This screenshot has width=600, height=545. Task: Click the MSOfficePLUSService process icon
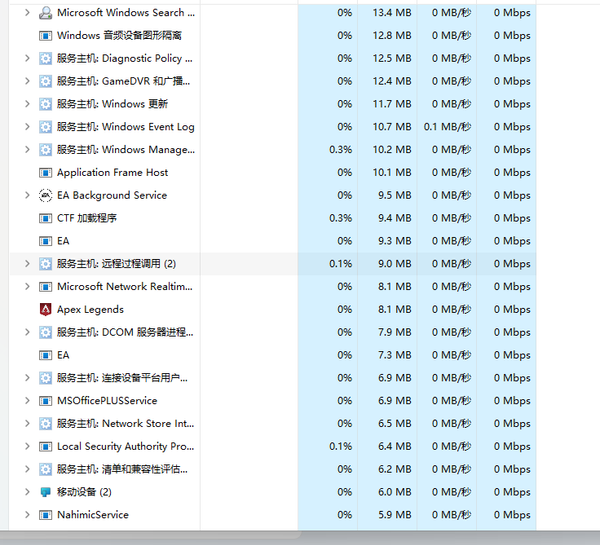(x=46, y=401)
